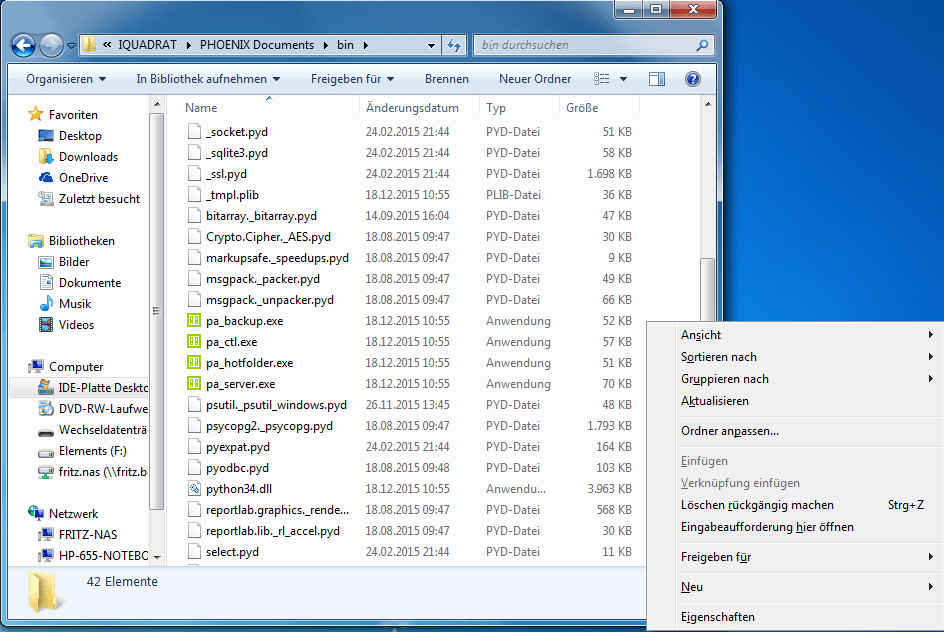
Task: Select the Wechseldatenträger drive icon
Action: click(x=46, y=430)
